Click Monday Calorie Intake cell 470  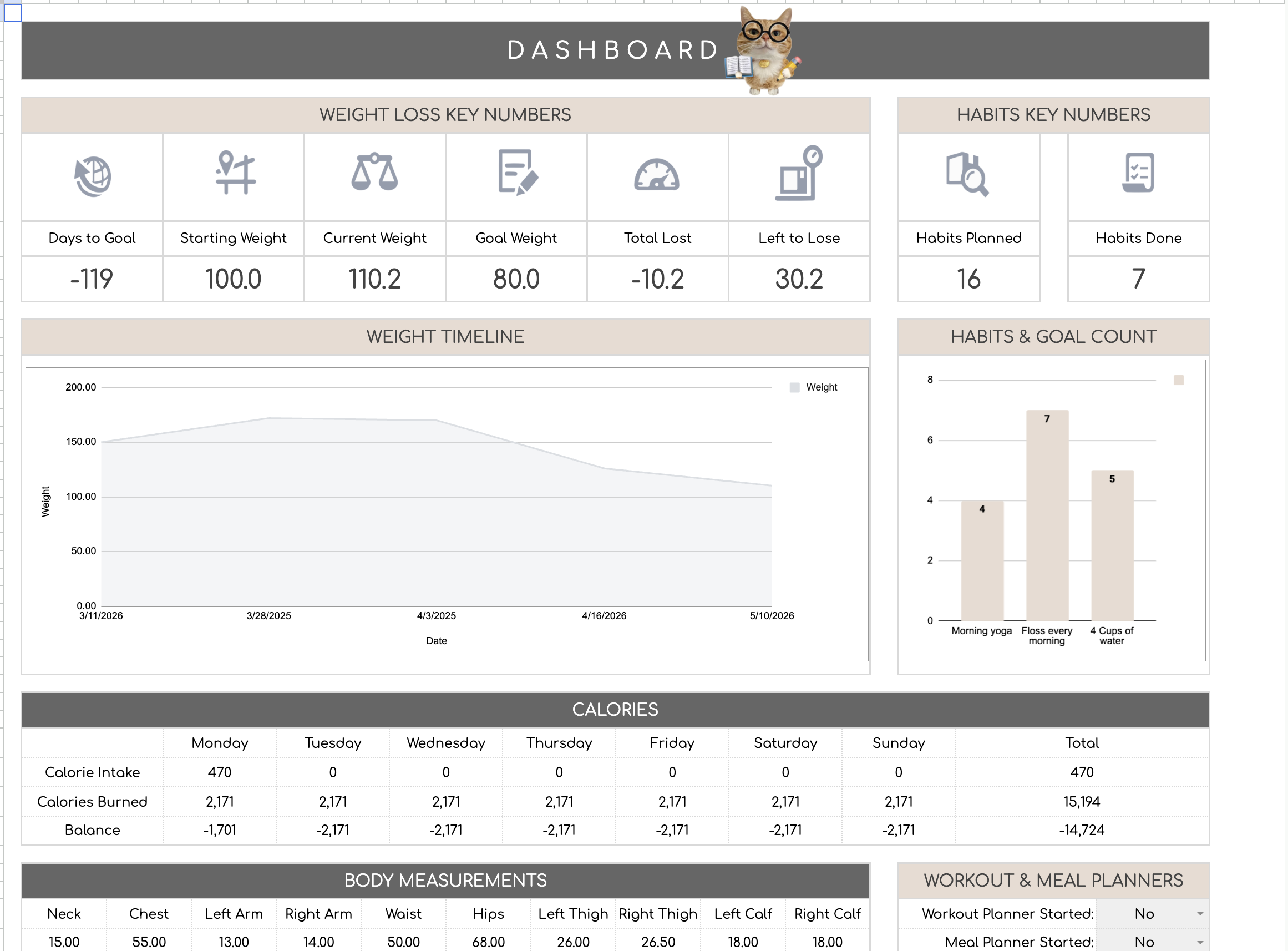click(x=220, y=772)
